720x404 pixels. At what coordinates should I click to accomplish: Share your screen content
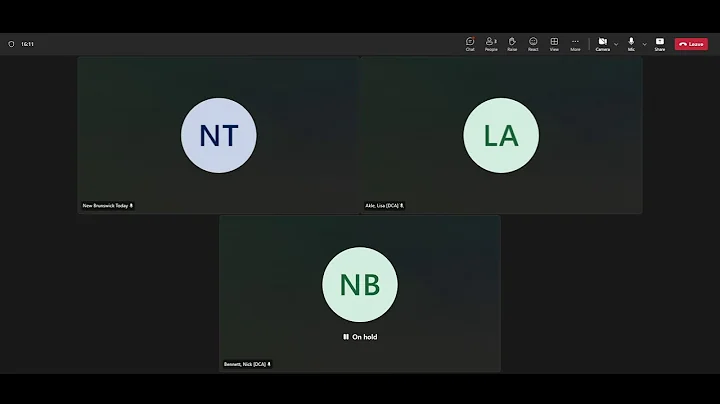tap(659, 44)
